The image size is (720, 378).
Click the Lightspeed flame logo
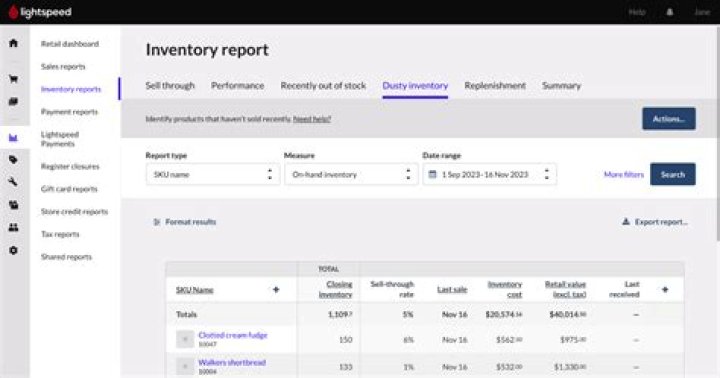click(14, 12)
